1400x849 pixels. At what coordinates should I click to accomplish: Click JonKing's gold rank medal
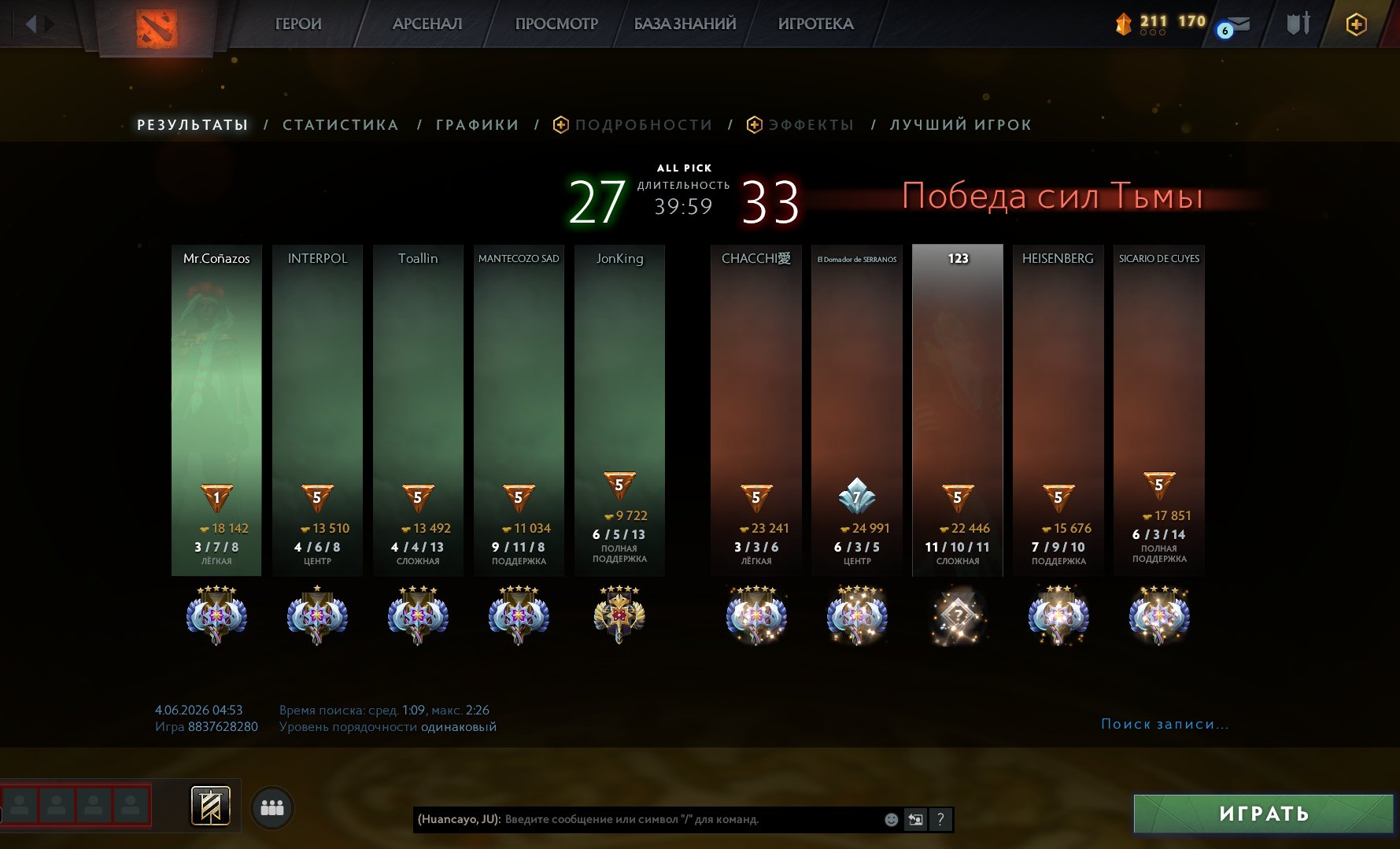[619, 615]
